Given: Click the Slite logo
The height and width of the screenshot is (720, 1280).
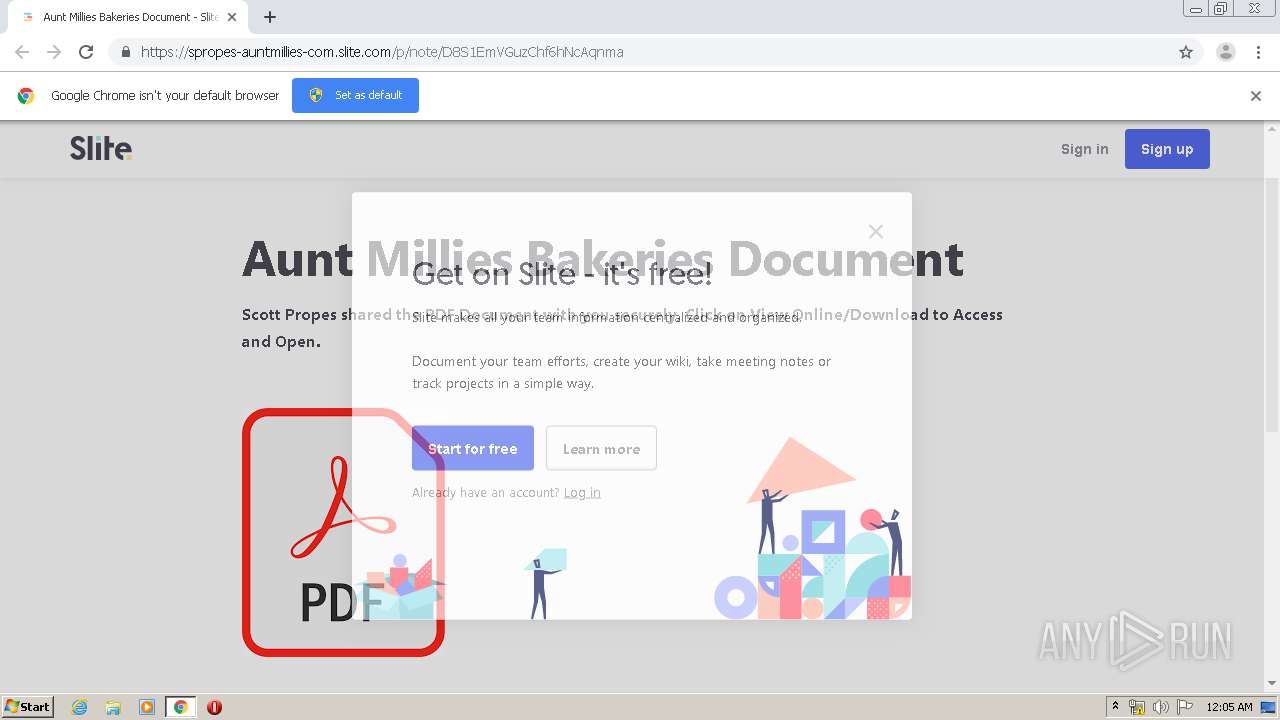Looking at the screenshot, I should tap(101, 149).
